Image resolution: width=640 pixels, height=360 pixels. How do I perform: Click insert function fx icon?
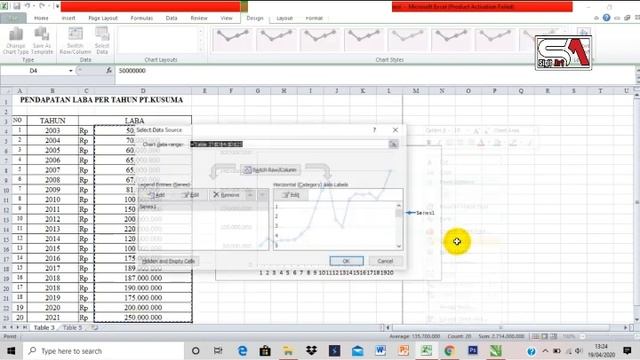[109, 71]
